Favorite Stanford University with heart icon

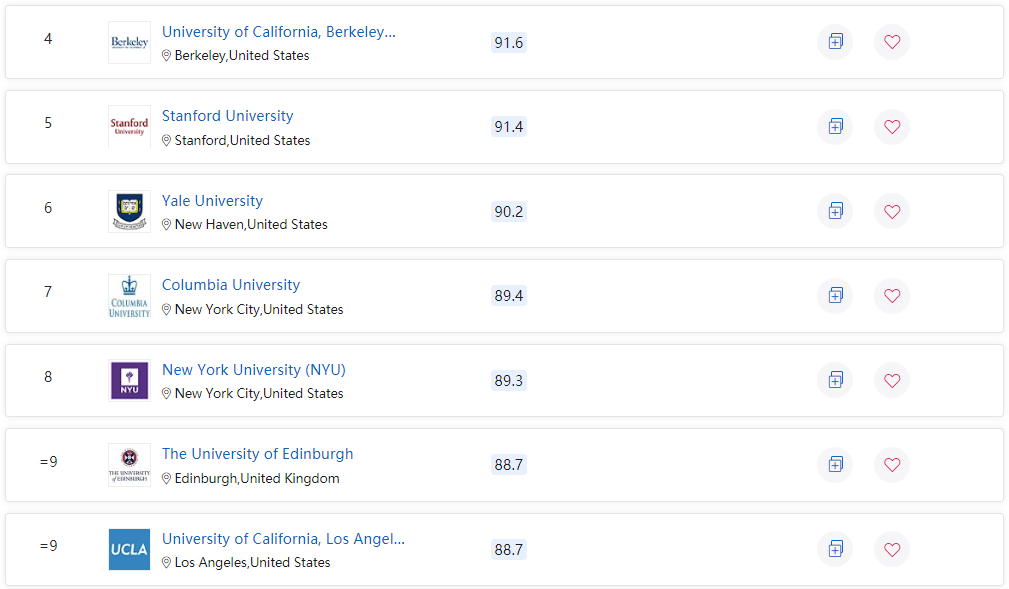[892, 127]
